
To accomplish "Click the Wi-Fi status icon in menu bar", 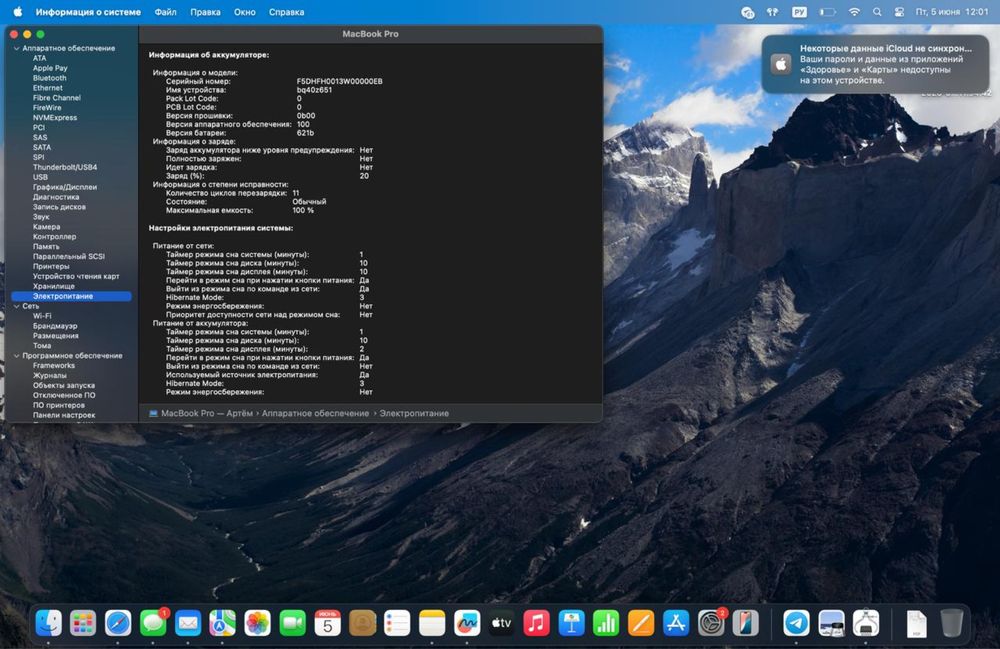I will point(854,11).
